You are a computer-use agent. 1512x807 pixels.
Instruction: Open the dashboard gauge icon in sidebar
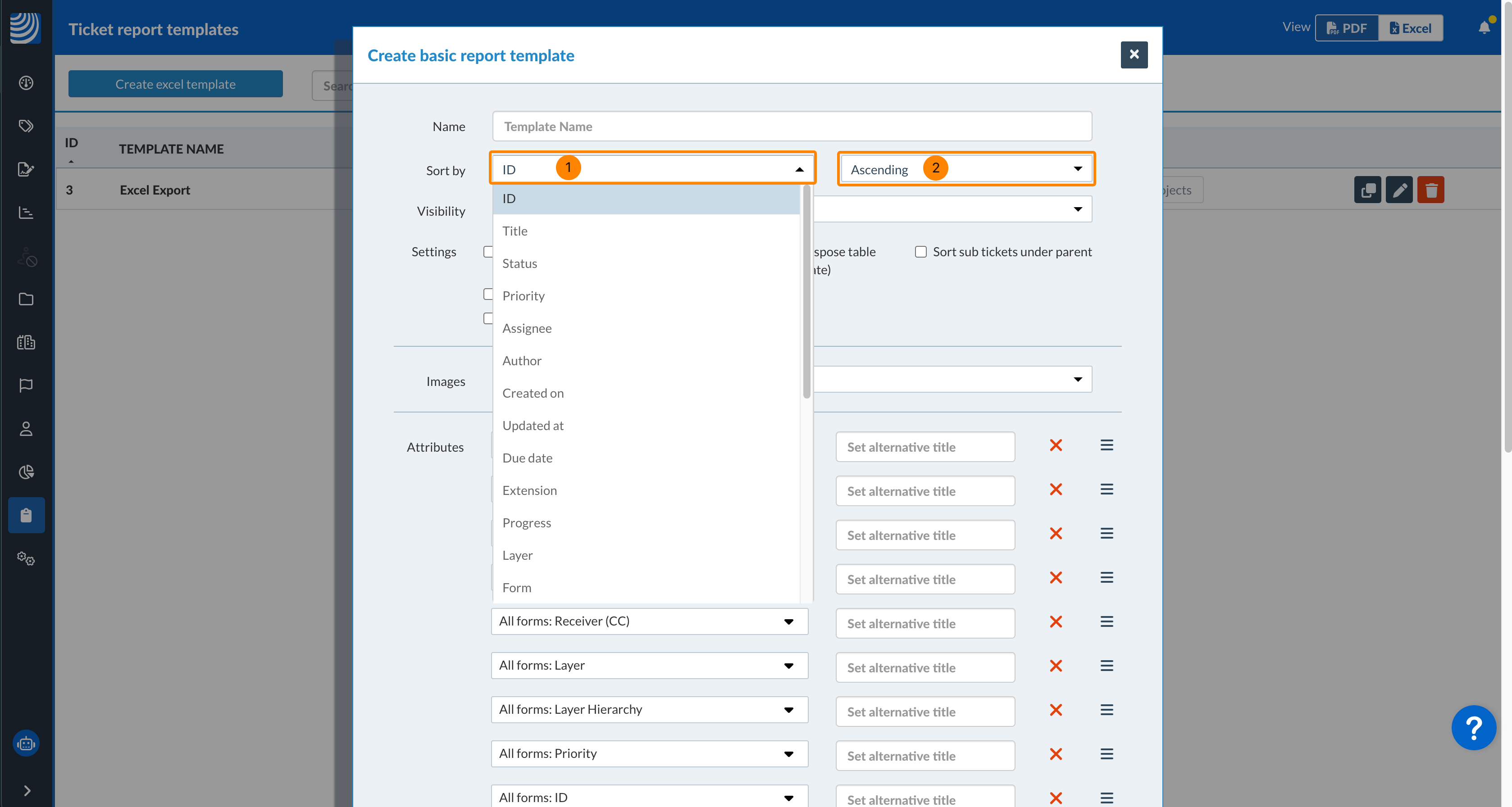(x=26, y=83)
